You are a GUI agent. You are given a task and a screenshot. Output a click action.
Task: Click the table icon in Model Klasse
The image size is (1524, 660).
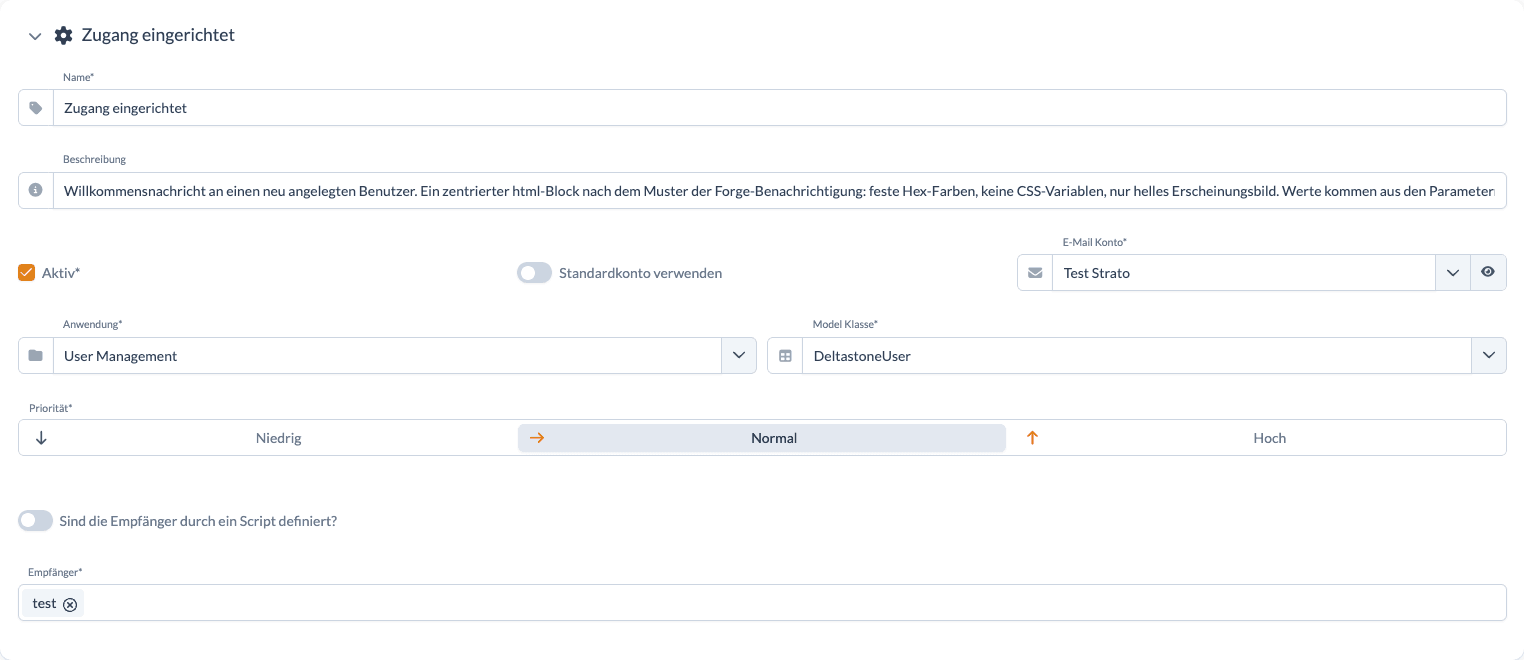pyautogui.click(x=785, y=356)
